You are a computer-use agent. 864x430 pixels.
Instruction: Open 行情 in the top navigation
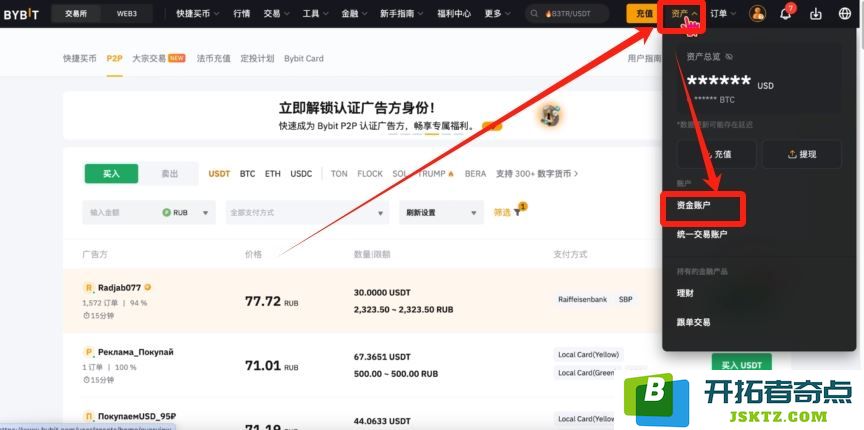(241, 14)
